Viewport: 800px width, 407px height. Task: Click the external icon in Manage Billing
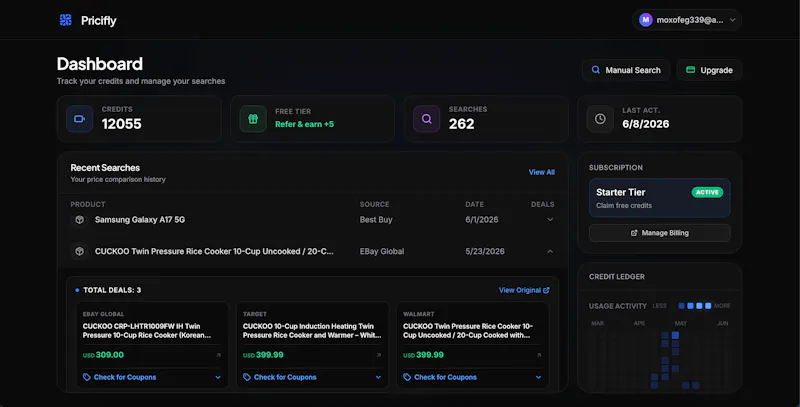click(634, 233)
